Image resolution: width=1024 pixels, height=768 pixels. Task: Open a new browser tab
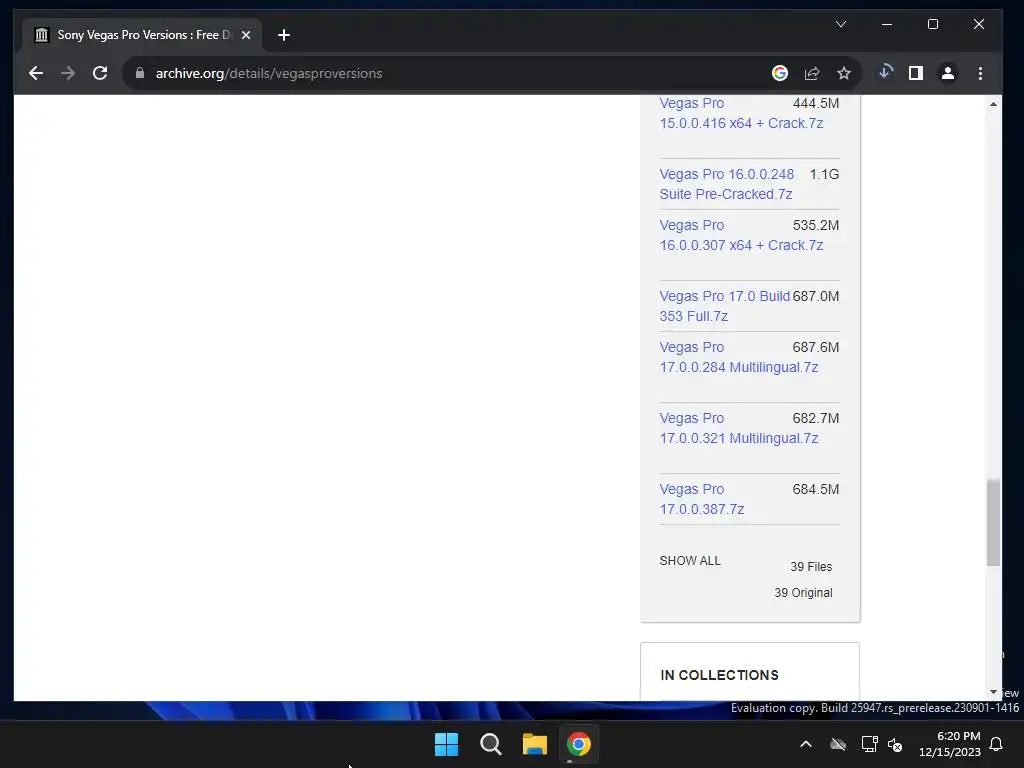pyautogui.click(x=283, y=35)
